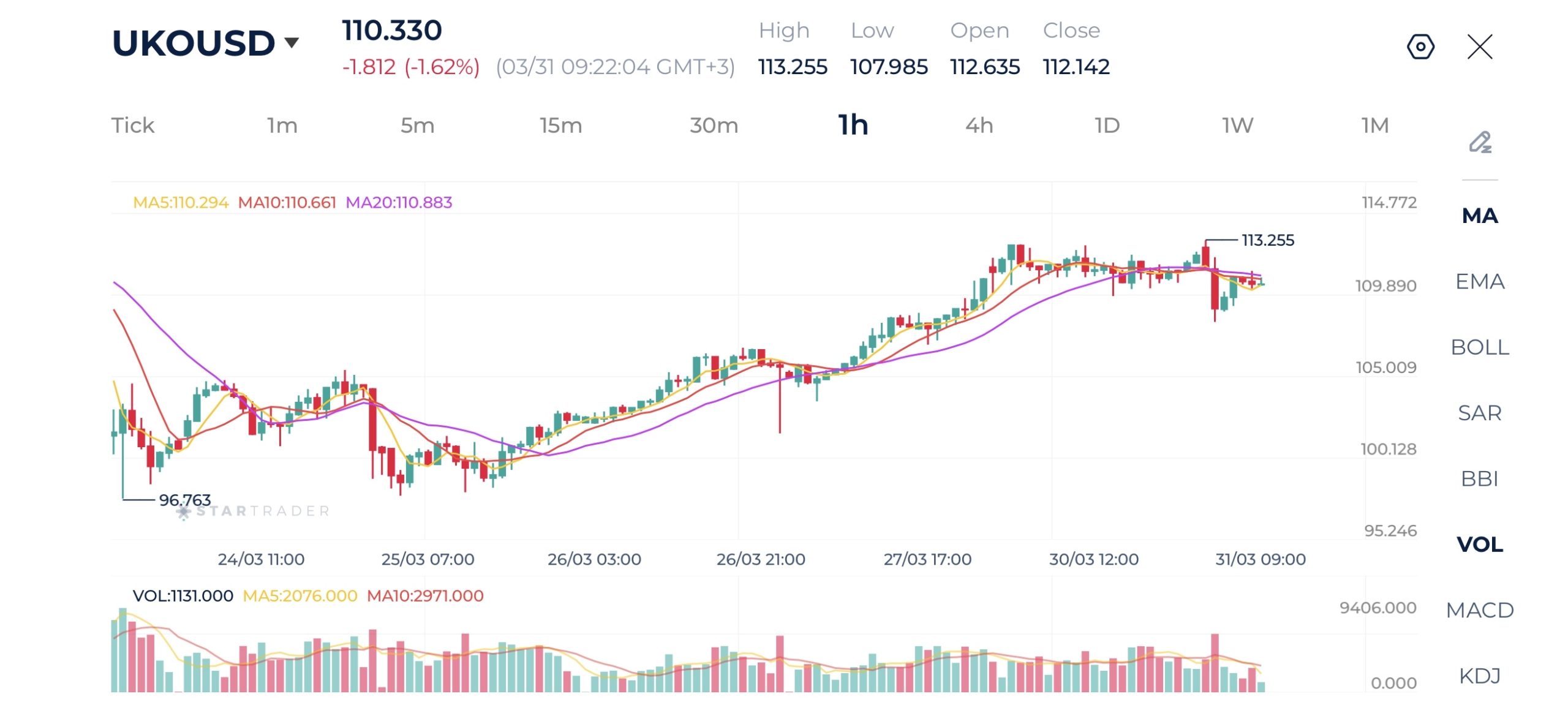Select the 5m timeframe tab
1568x721 pixels.
click(x=417, y=126)
